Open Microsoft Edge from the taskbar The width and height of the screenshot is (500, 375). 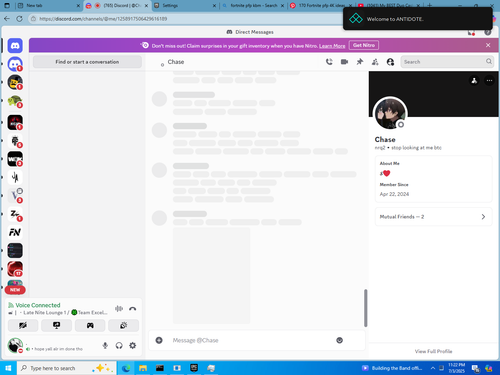point(126,368)
